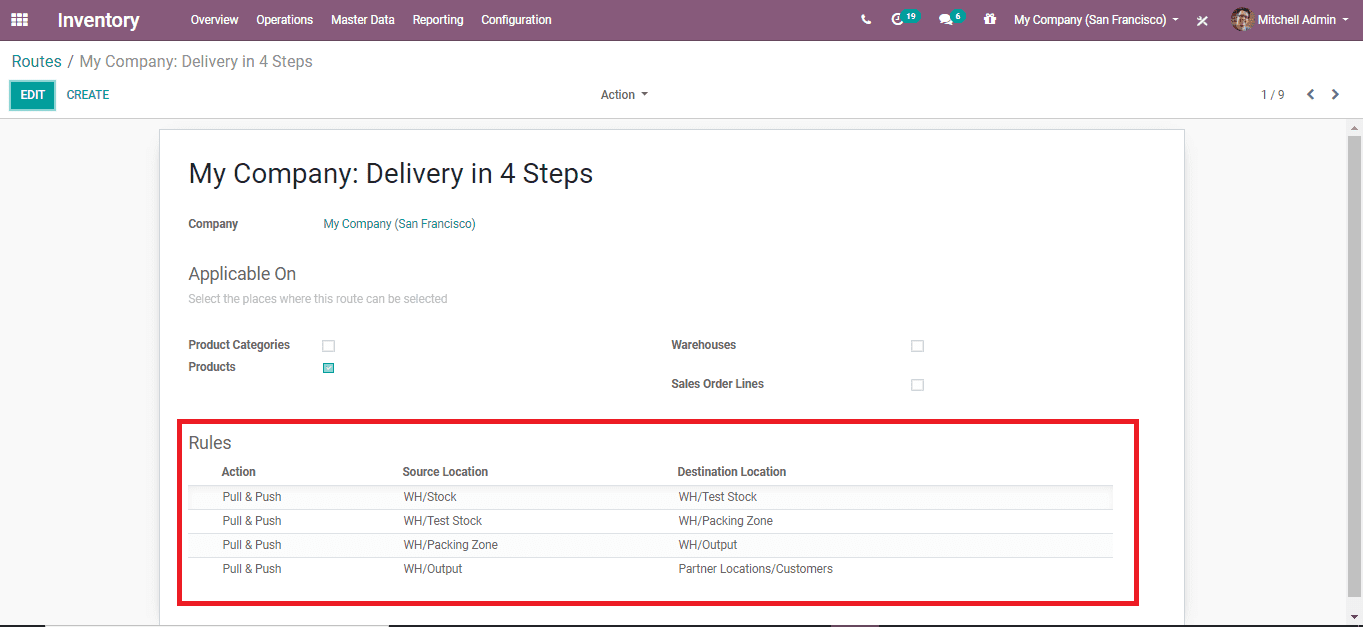The image size is (1363, 627).
Task: Go back to Routes breadcrumb
Action: pos(37,62)
